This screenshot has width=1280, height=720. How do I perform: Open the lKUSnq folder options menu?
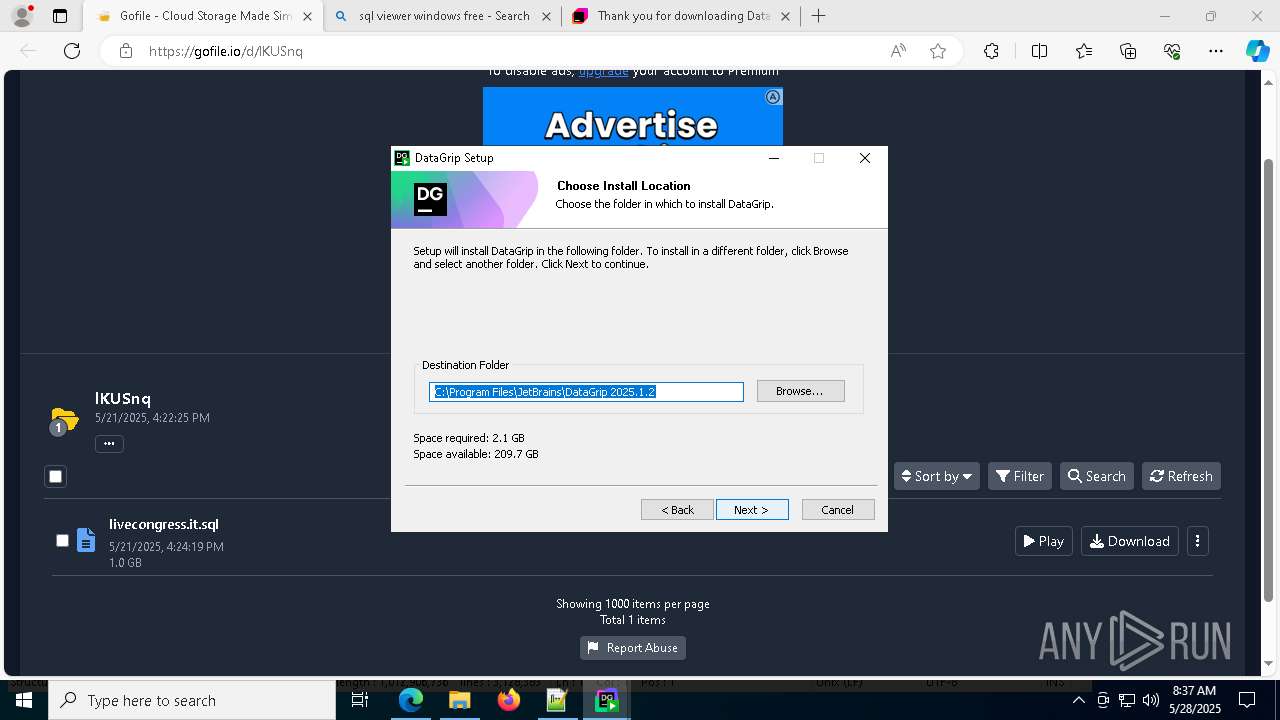[109, 443]
